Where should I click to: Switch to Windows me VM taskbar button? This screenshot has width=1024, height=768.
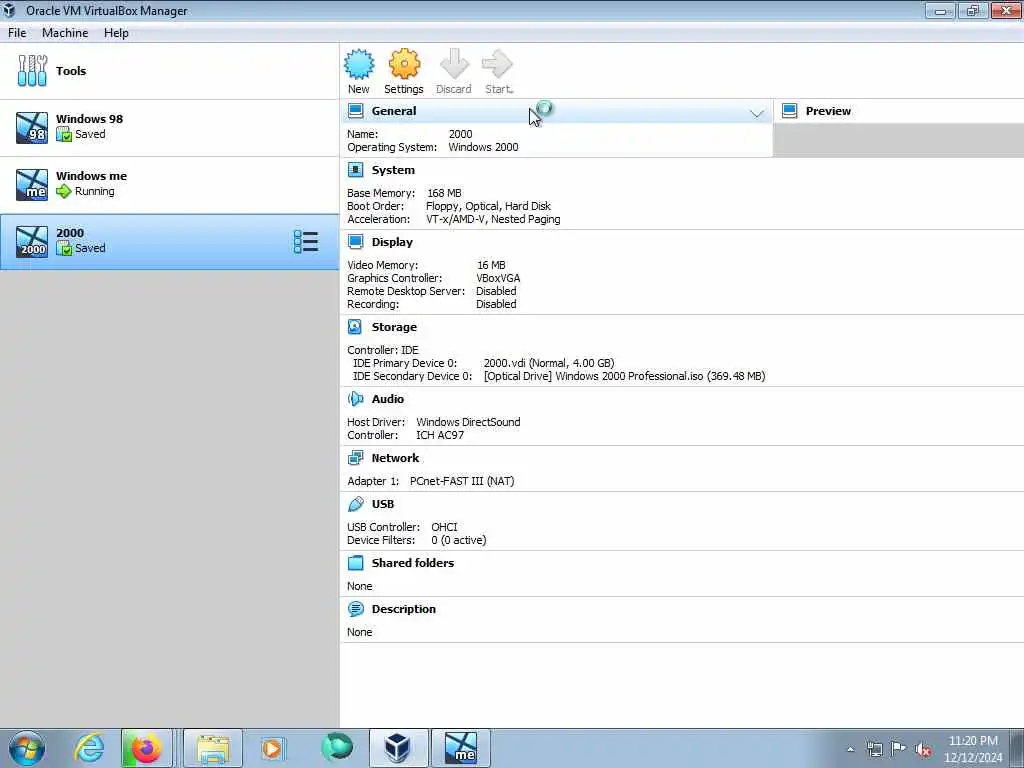461,748
